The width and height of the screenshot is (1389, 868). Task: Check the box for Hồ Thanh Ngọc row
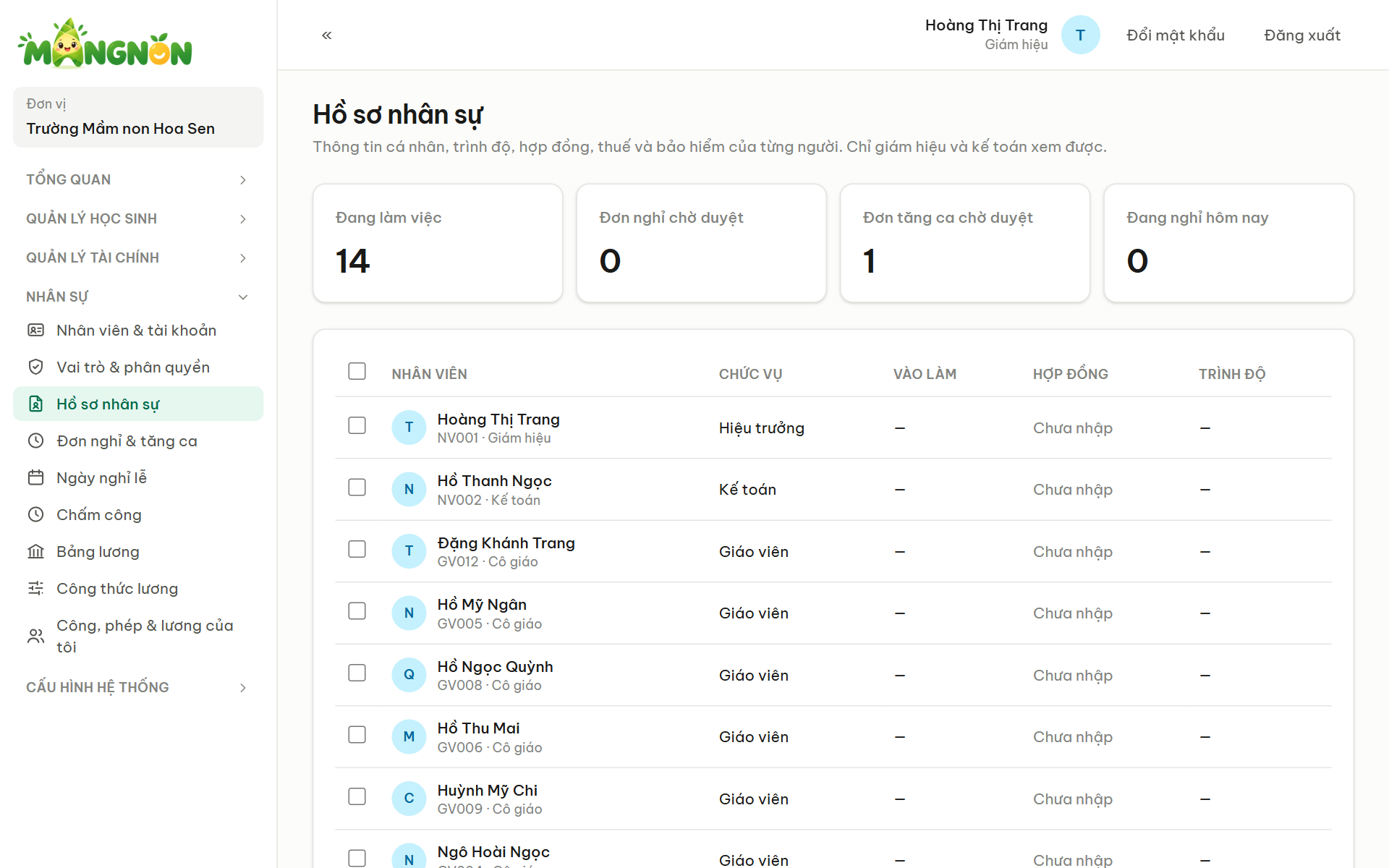click(x=357, y=488)
